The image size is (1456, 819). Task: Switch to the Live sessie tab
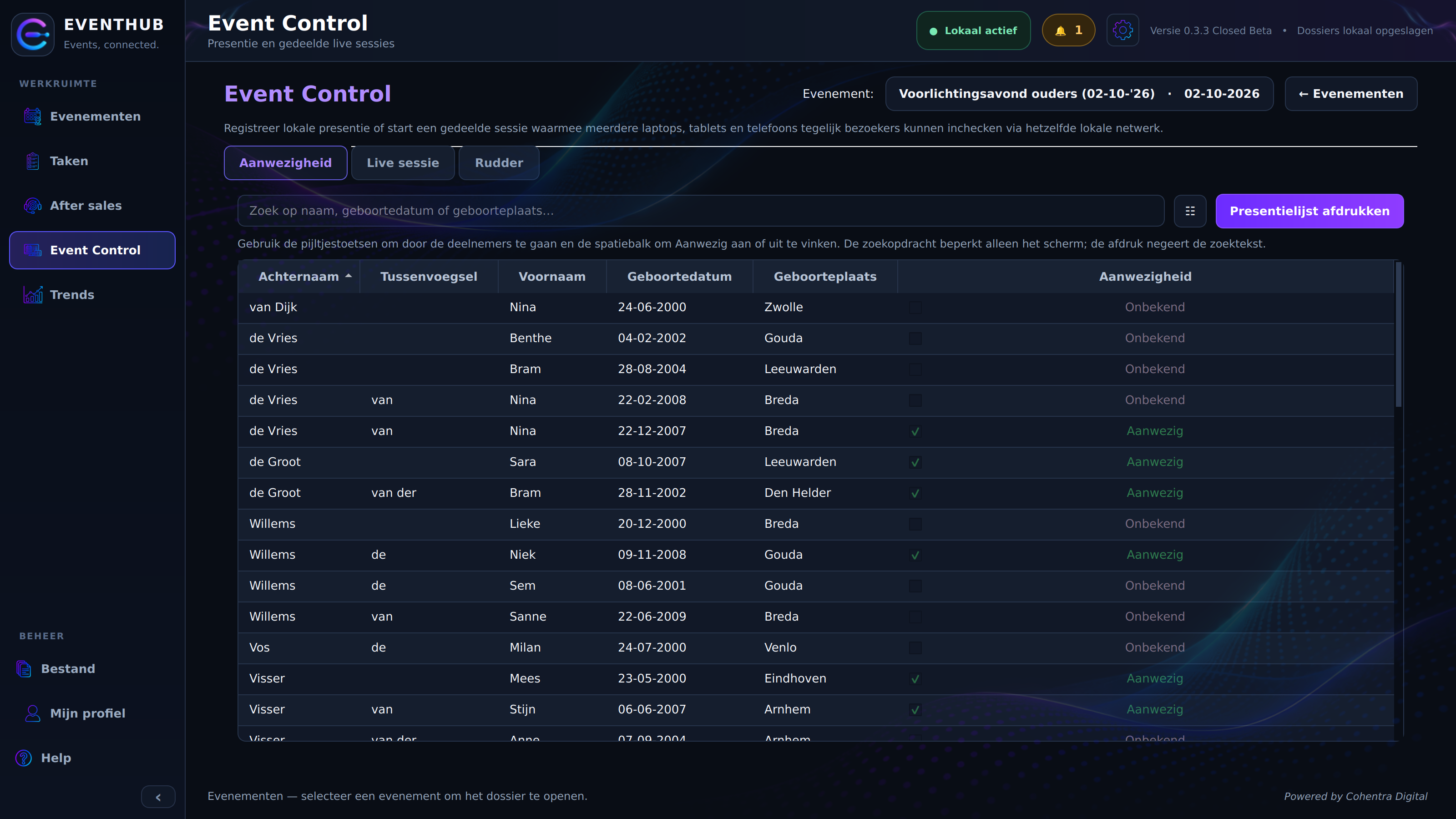pos(402,163)
